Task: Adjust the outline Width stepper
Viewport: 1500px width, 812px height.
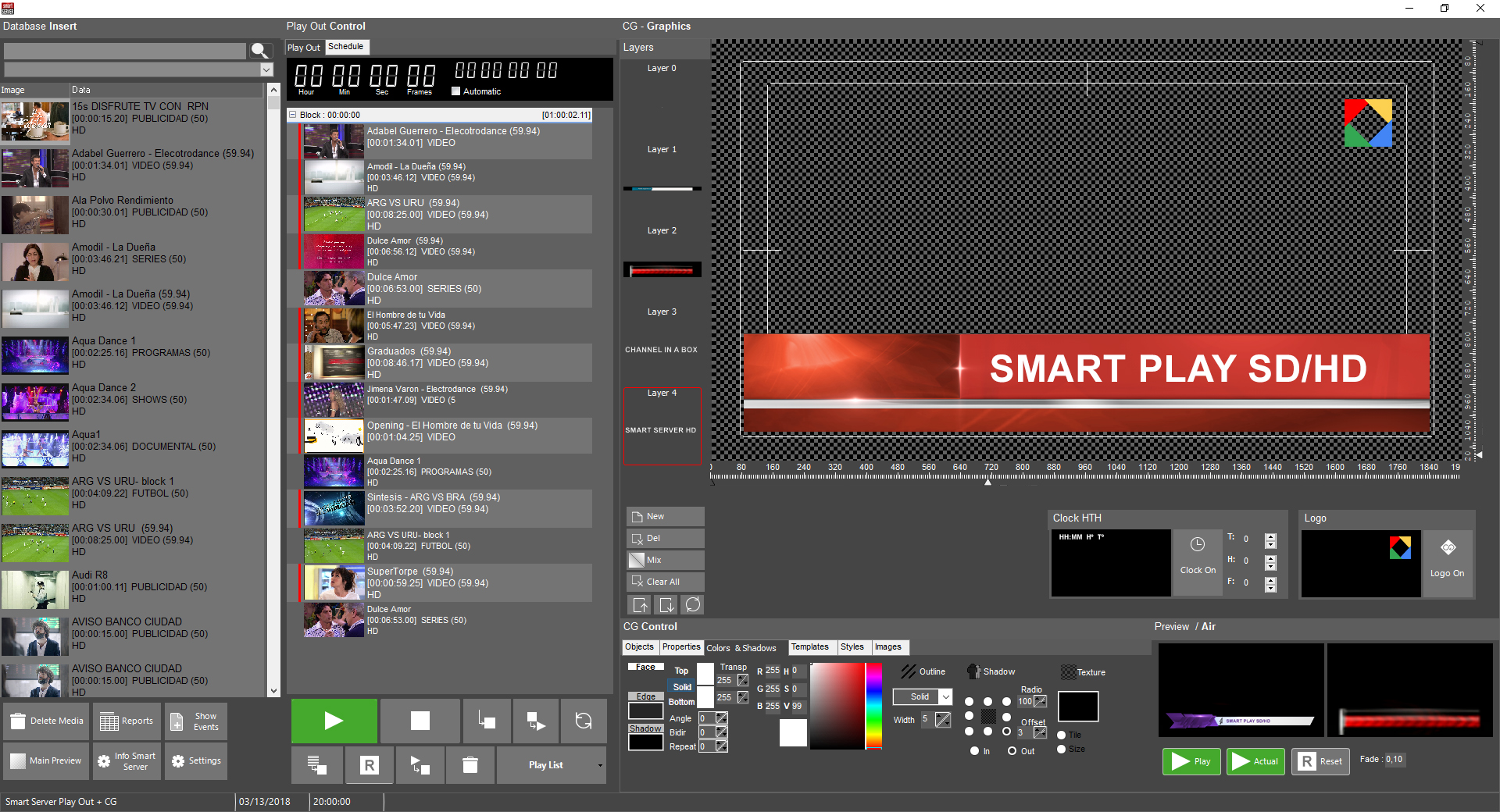Action: click(x=943, y=720)
